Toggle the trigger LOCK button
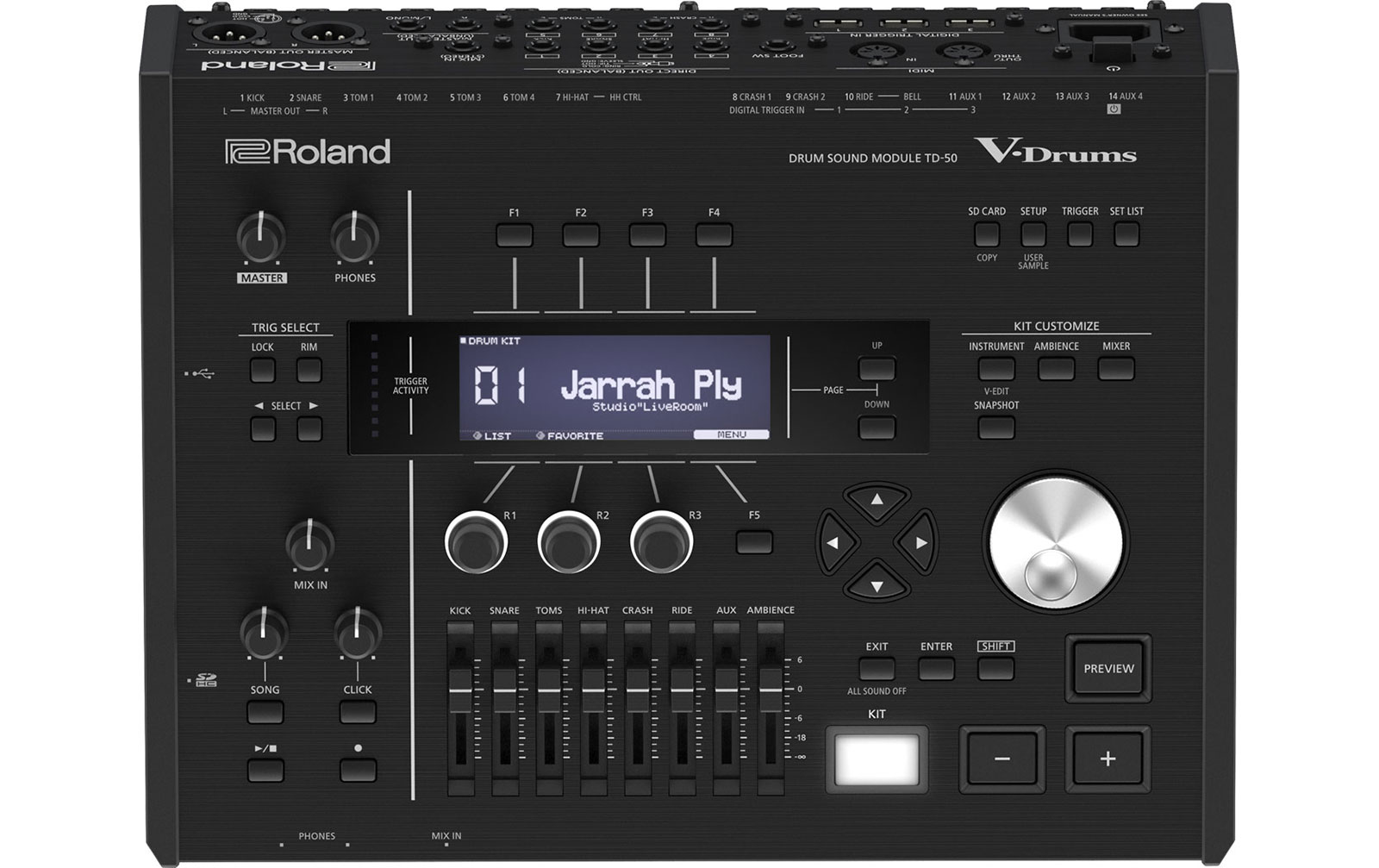The image size is (1379, 868). pyautogui.click(x=263, y=370)
